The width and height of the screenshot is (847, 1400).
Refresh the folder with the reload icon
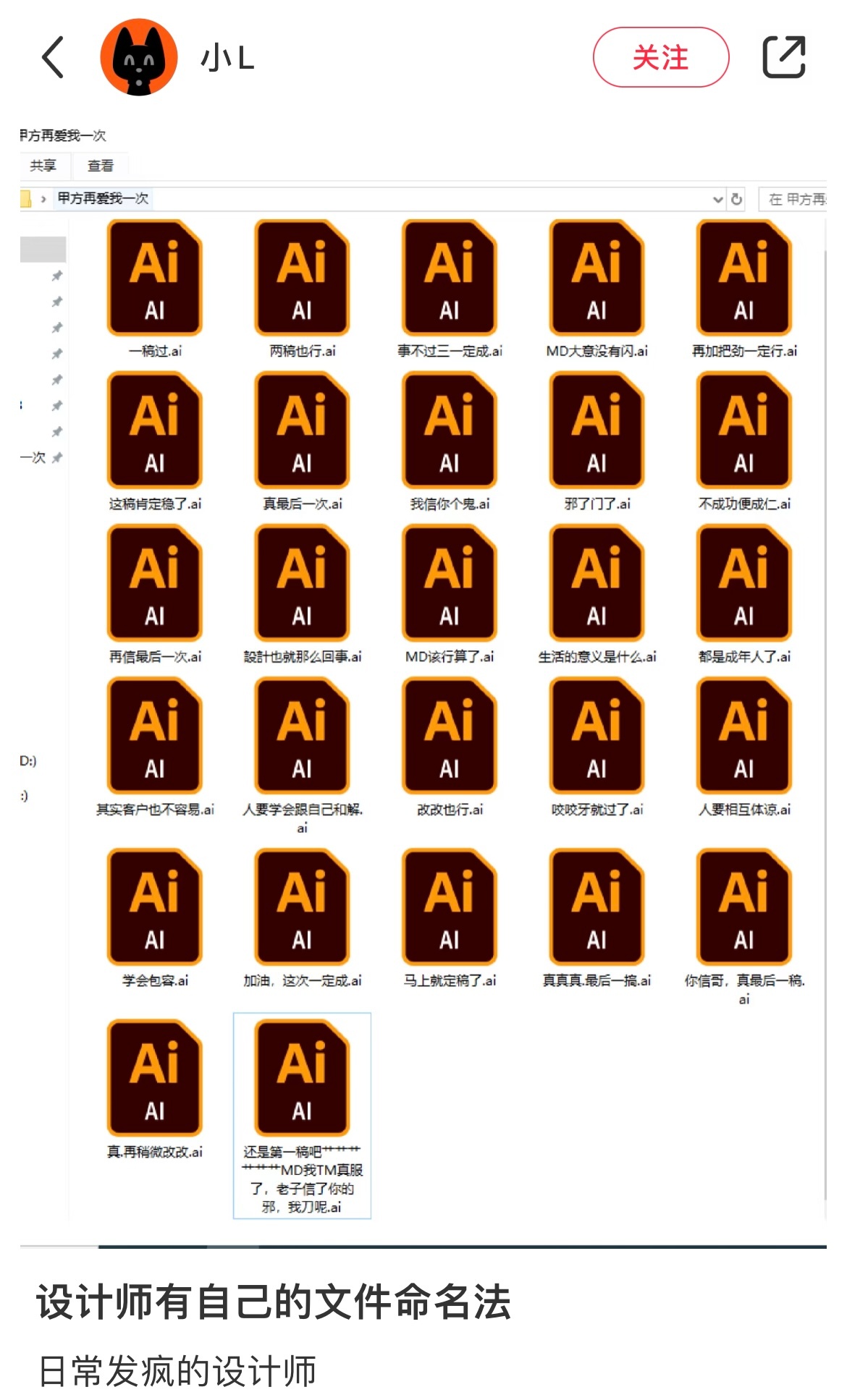[737, 199]
